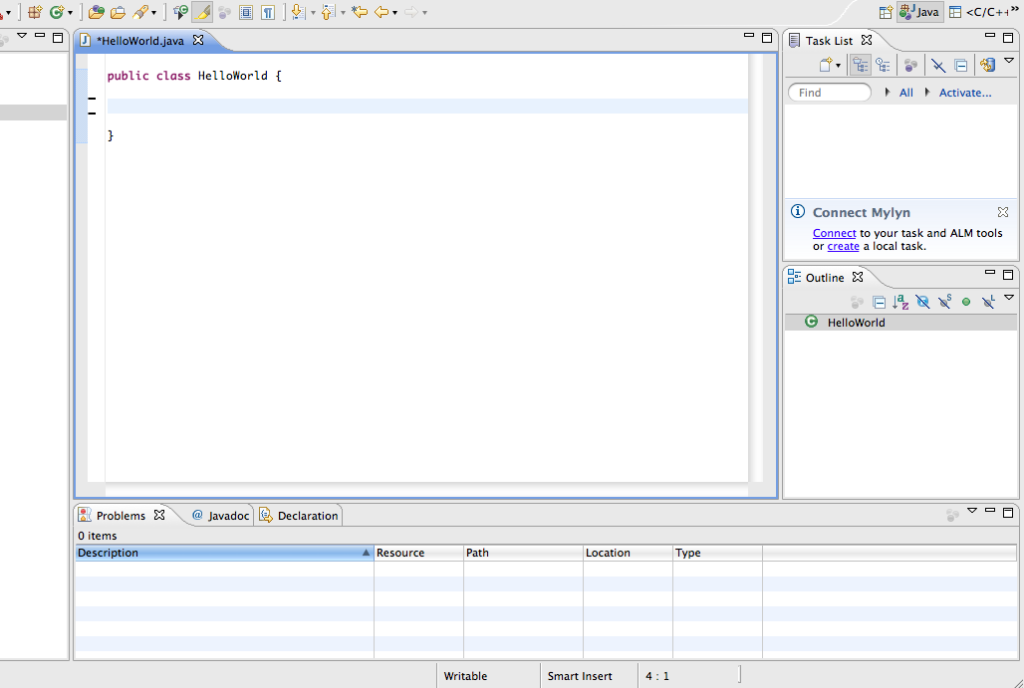
Task: Toggle Scheduled presentation in Task List
Action: [x=883, y=65]
